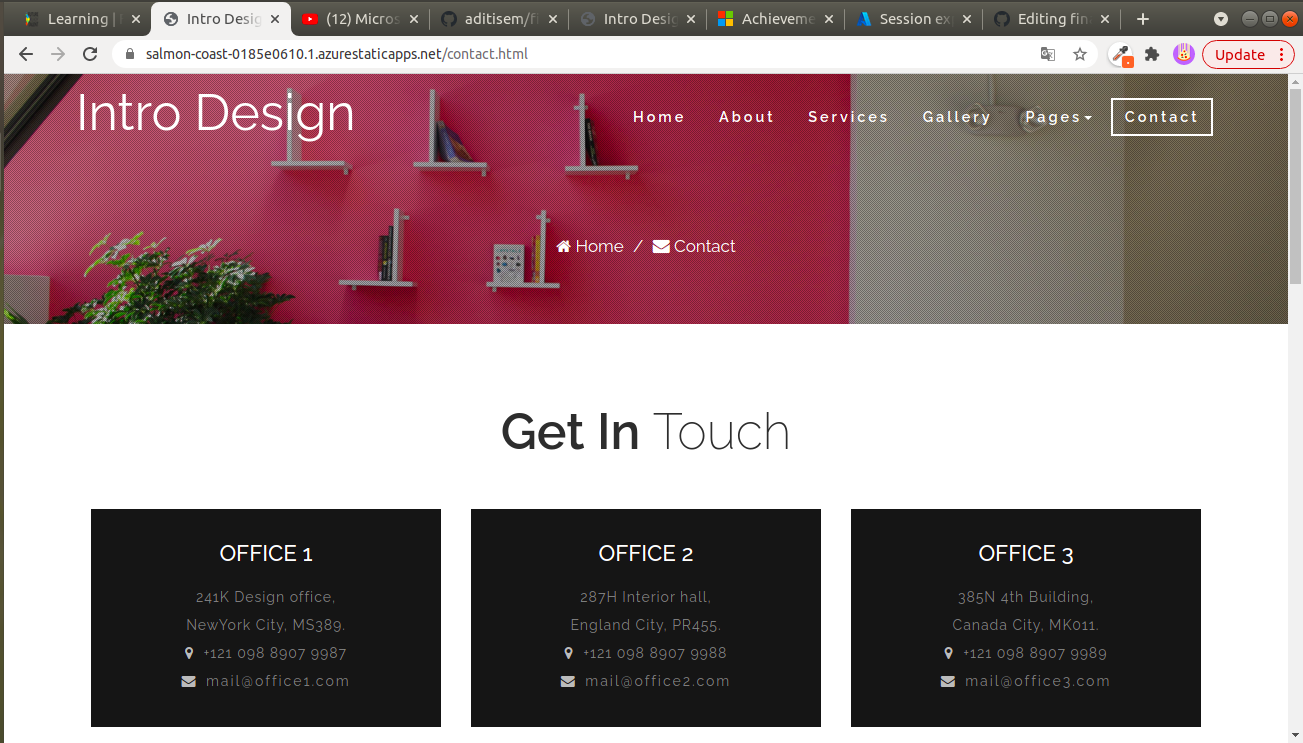
Task: Click mail@office3.com email link
Action: (1038, 681)
